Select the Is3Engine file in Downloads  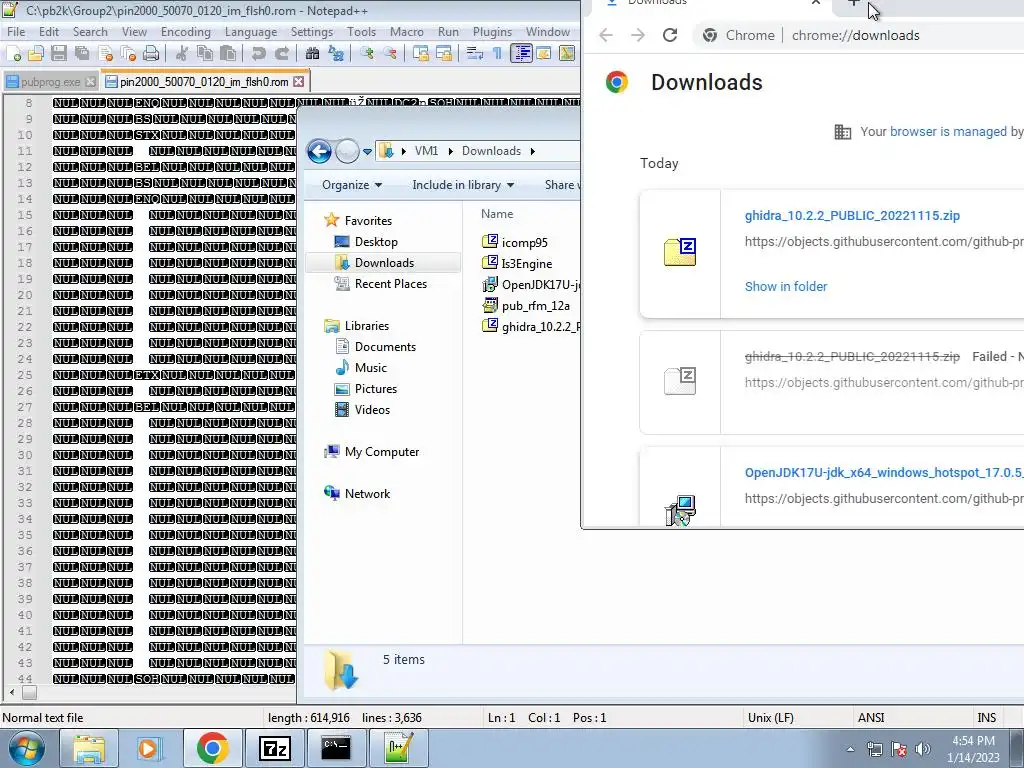pyautogui.click(x=526, y=263)
